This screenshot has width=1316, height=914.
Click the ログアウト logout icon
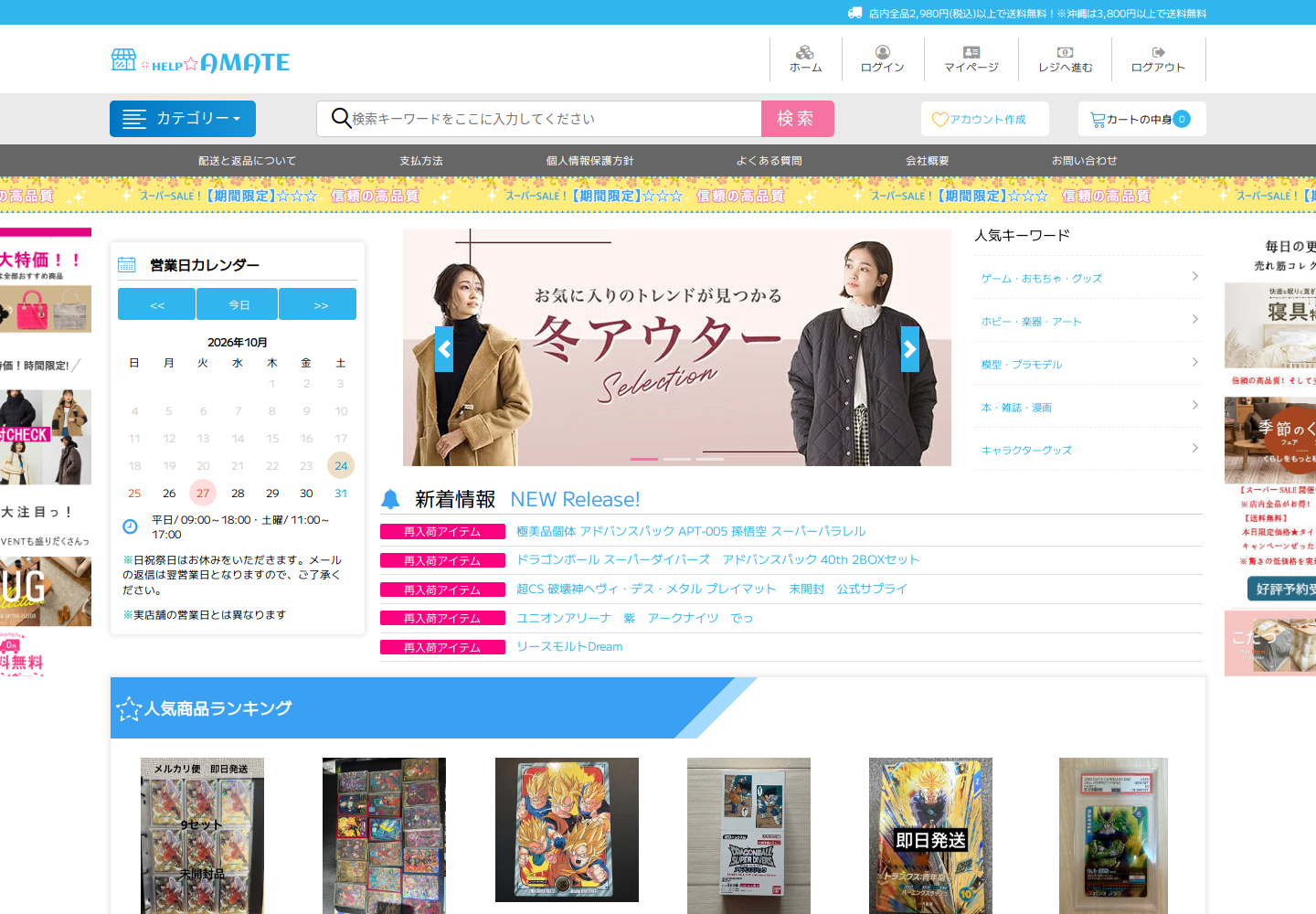(x=1158, y=52)
